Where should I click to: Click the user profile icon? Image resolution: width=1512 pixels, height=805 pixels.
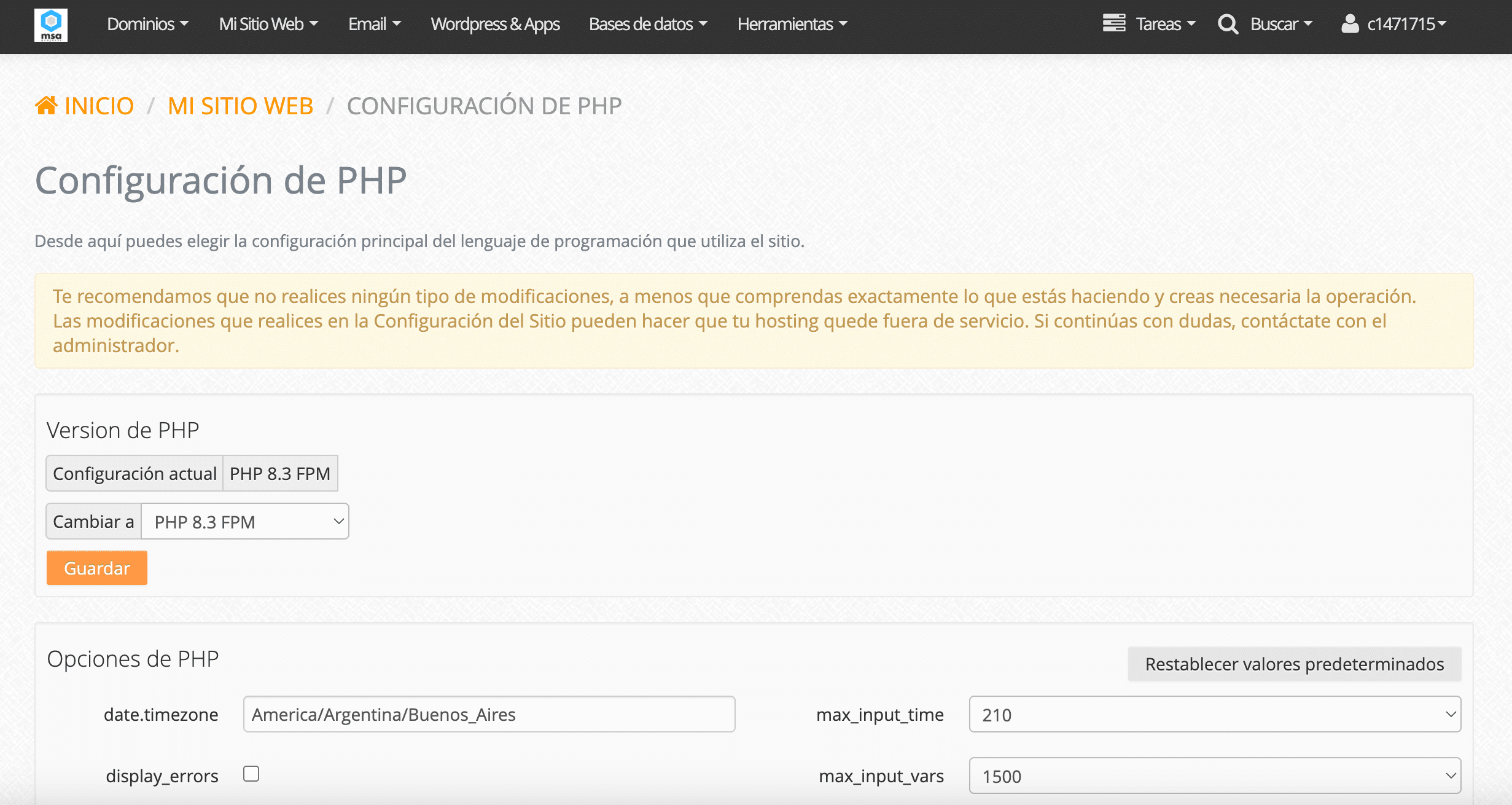[1349, 24]
